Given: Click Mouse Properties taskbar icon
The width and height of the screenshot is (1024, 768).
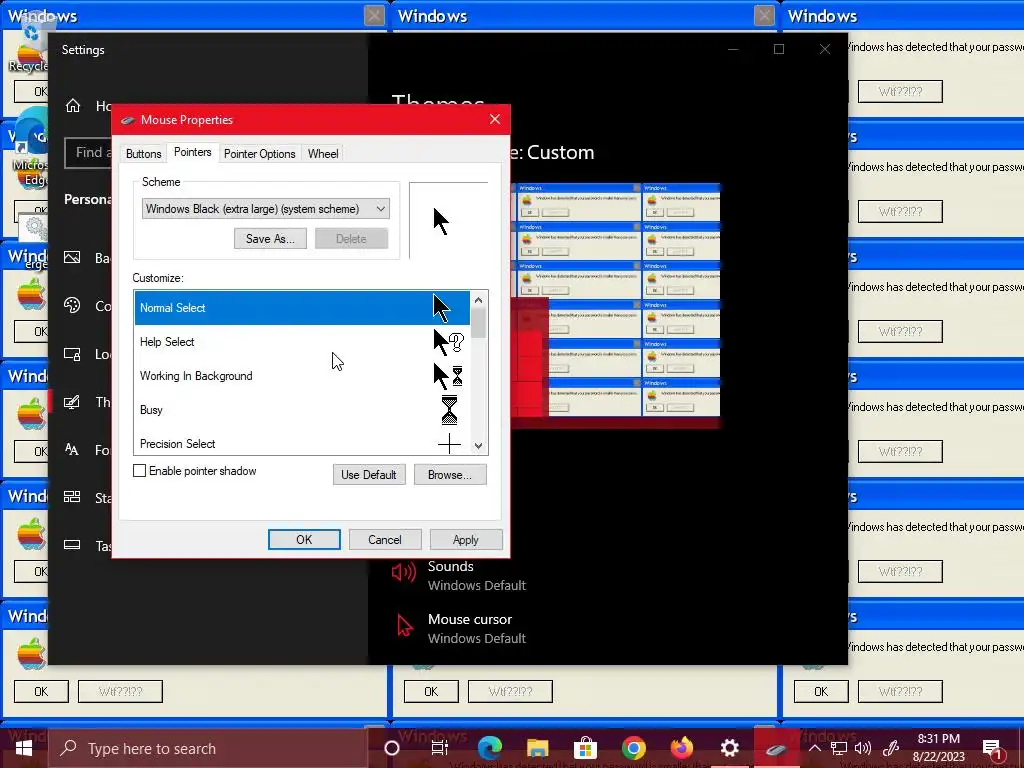Looking at the screenshot, I should 777,748.
